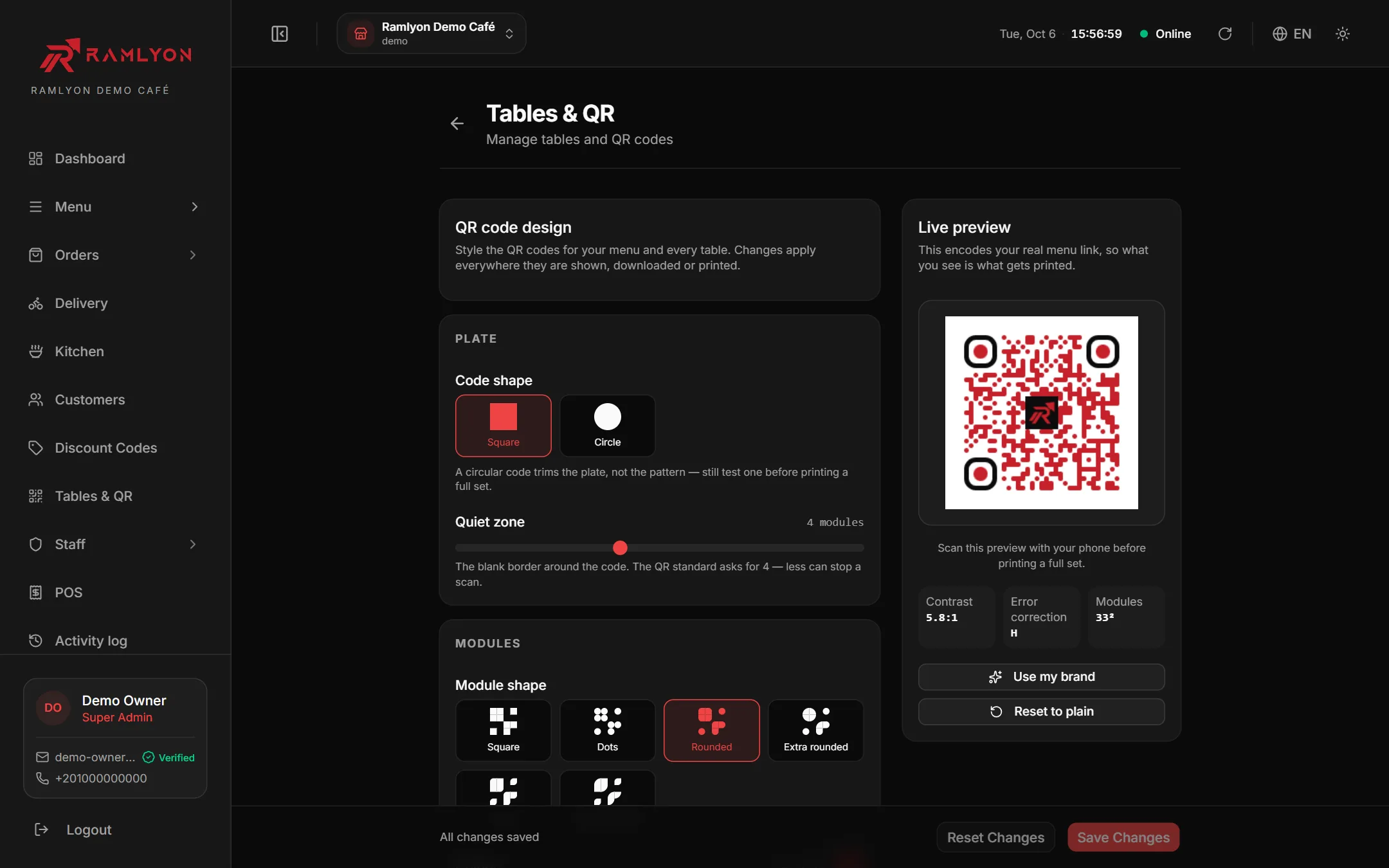Image resolution: width=1389 pixels, height=868 pixels.
Task: Click the Delivery bike icon
Action: tap(35, 303)
